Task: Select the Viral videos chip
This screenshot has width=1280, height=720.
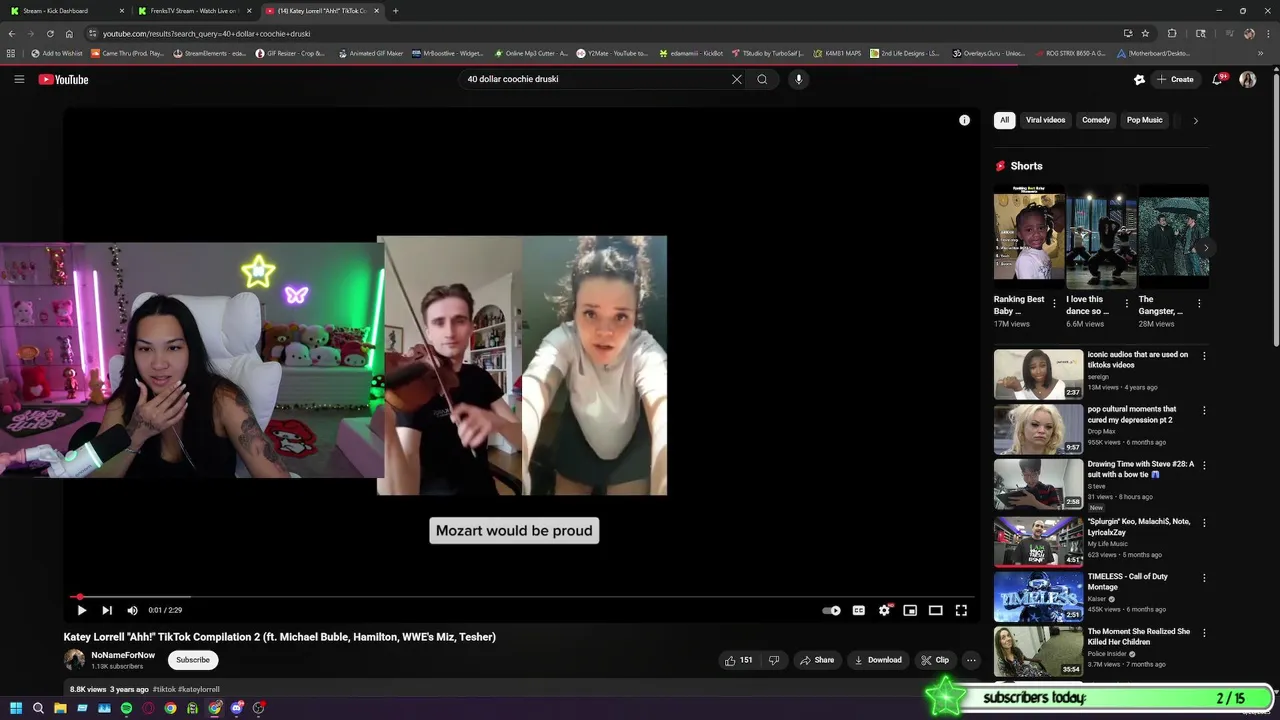Action: [x=1045, y=120]
